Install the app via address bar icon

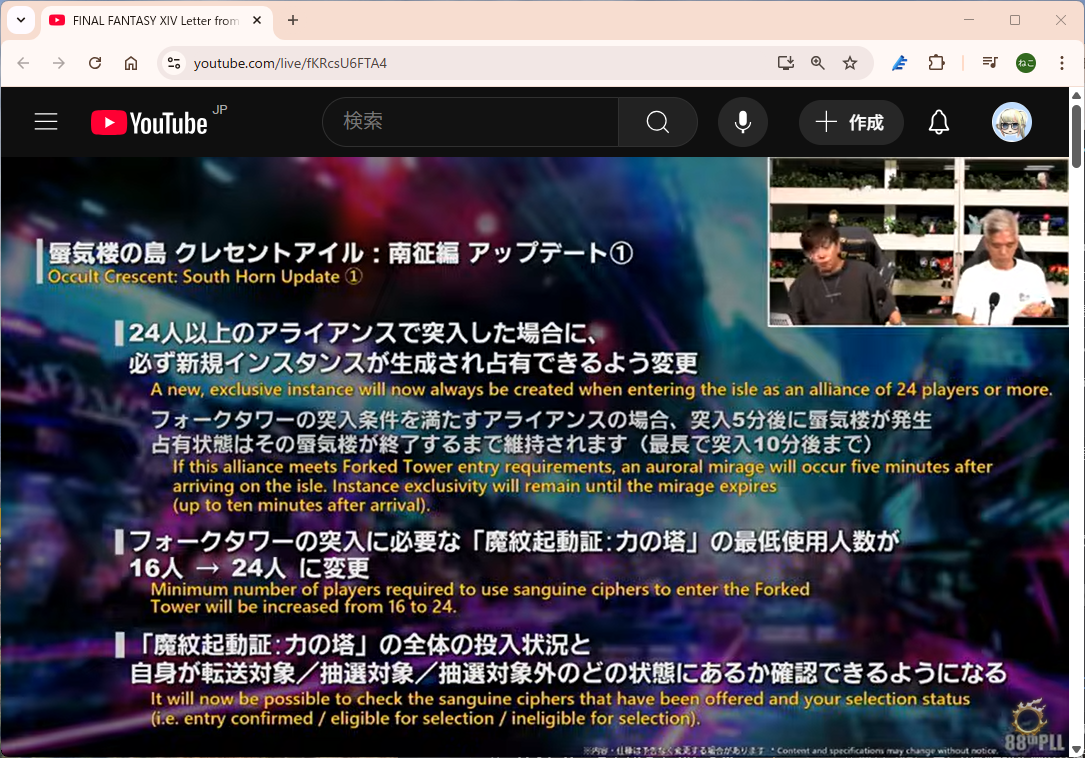click(x=785, y=63)
